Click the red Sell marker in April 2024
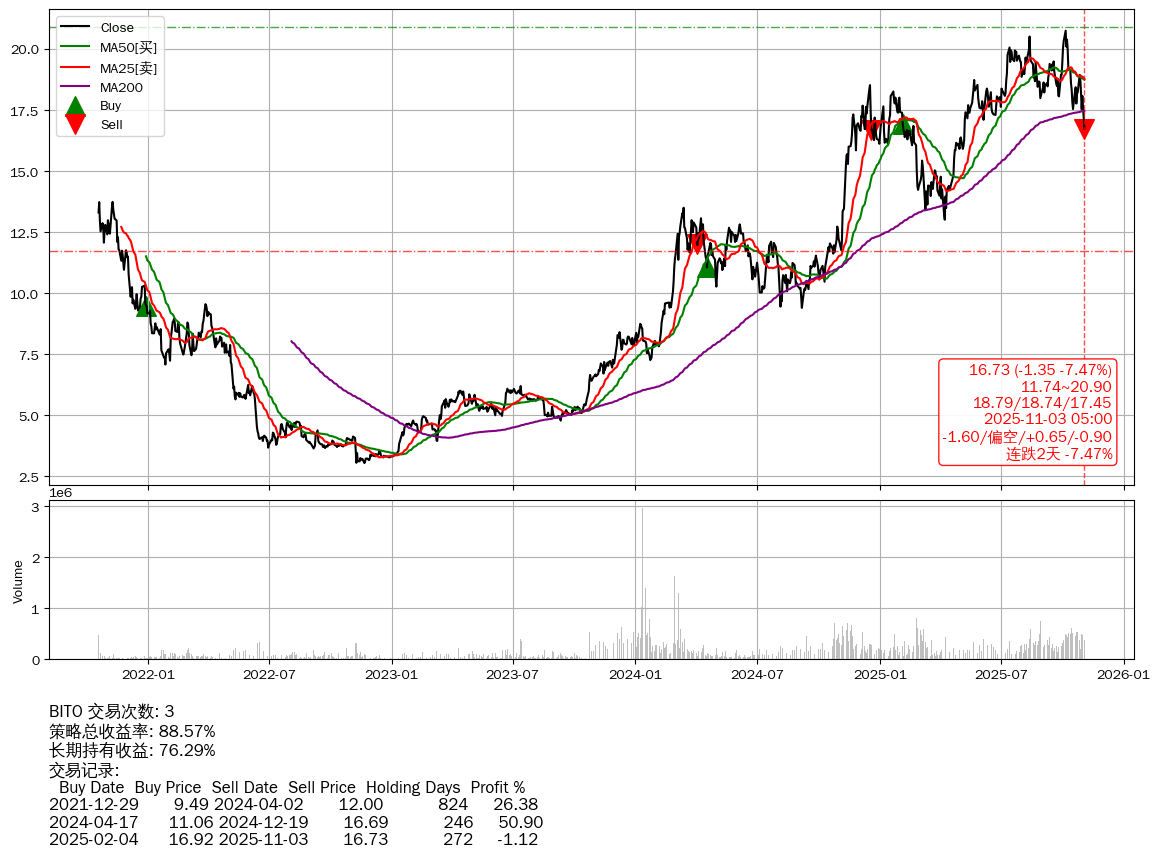Image resolution: width=1160 pixels, height=857 pixels. [x=698, y=243]
